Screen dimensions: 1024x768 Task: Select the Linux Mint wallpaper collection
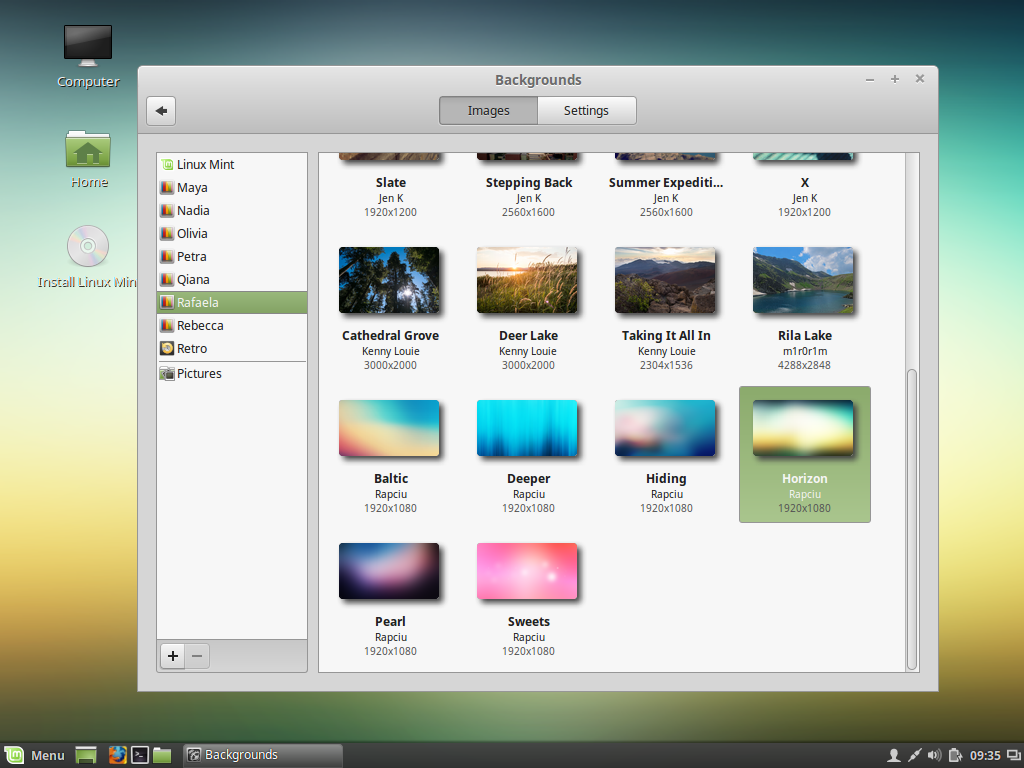206,165
